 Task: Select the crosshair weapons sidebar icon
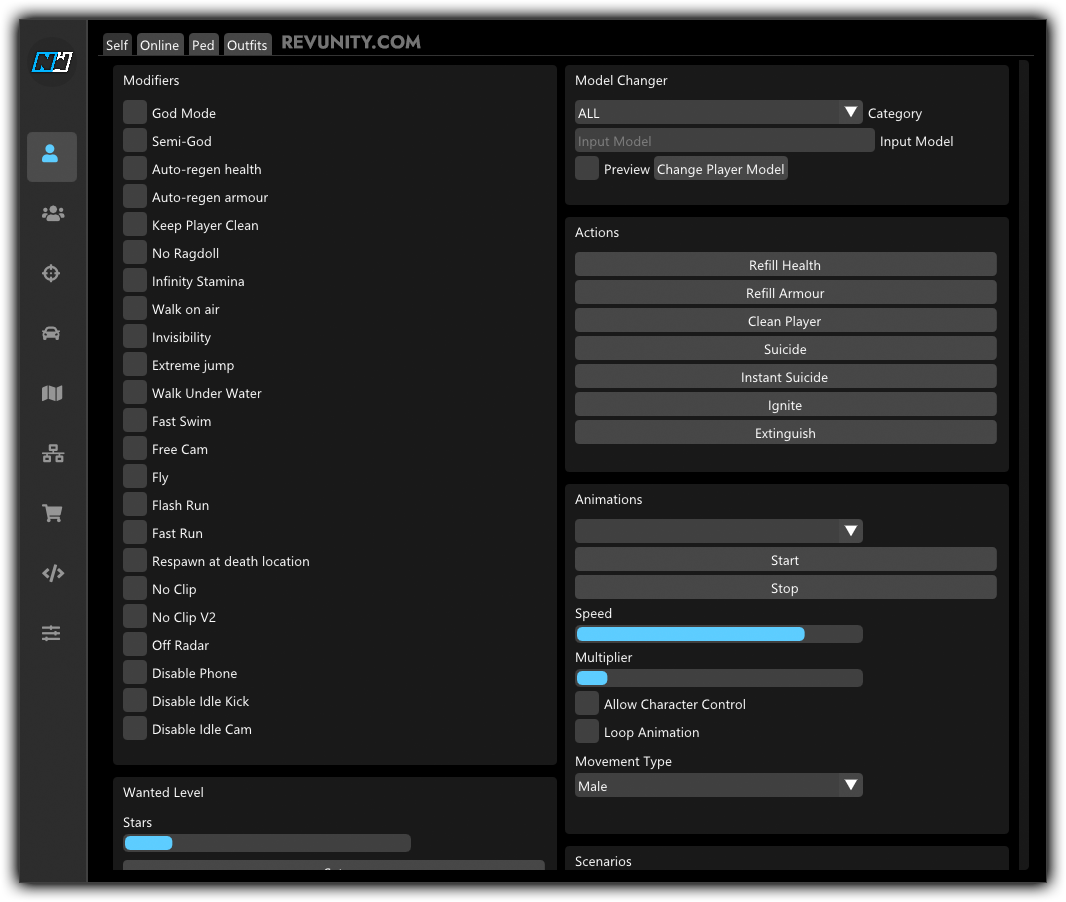pyautogui.click(x=52, y=273)
